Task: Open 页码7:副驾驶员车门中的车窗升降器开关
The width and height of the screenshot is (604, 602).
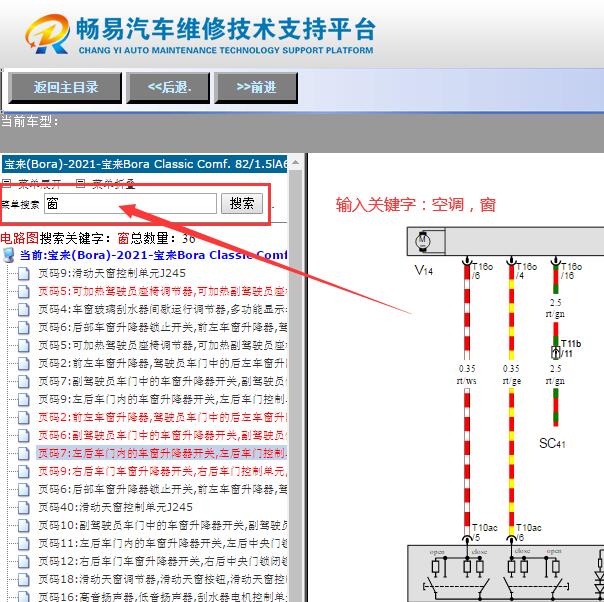Action: coord(163,381)
